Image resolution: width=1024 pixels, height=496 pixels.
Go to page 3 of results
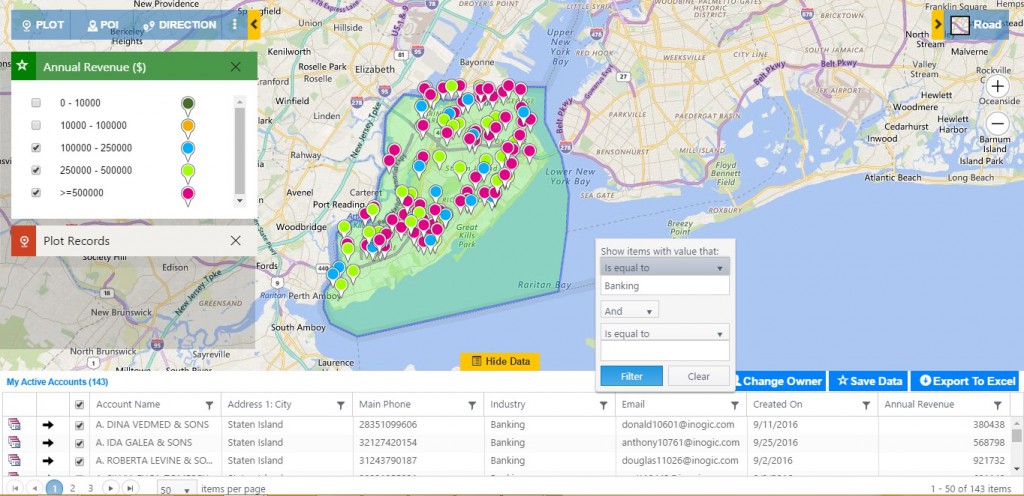91,488
